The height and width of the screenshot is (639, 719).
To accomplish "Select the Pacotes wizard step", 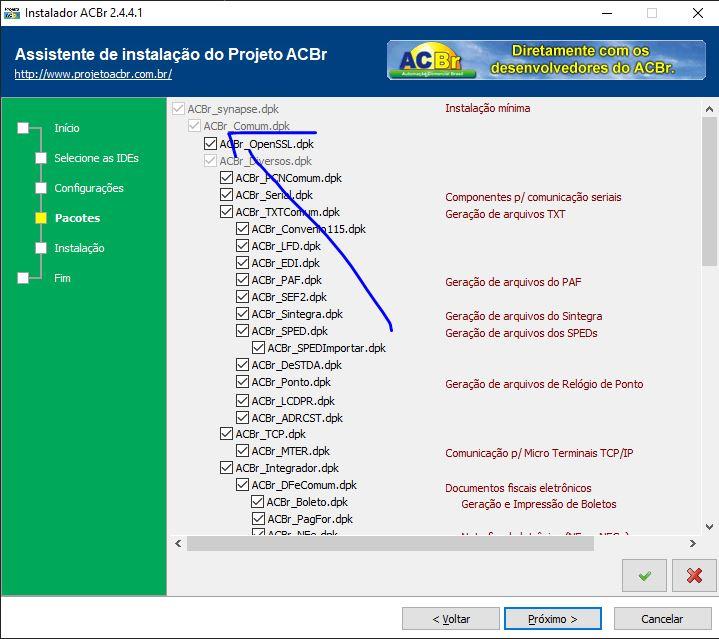I will click(77, 218).
